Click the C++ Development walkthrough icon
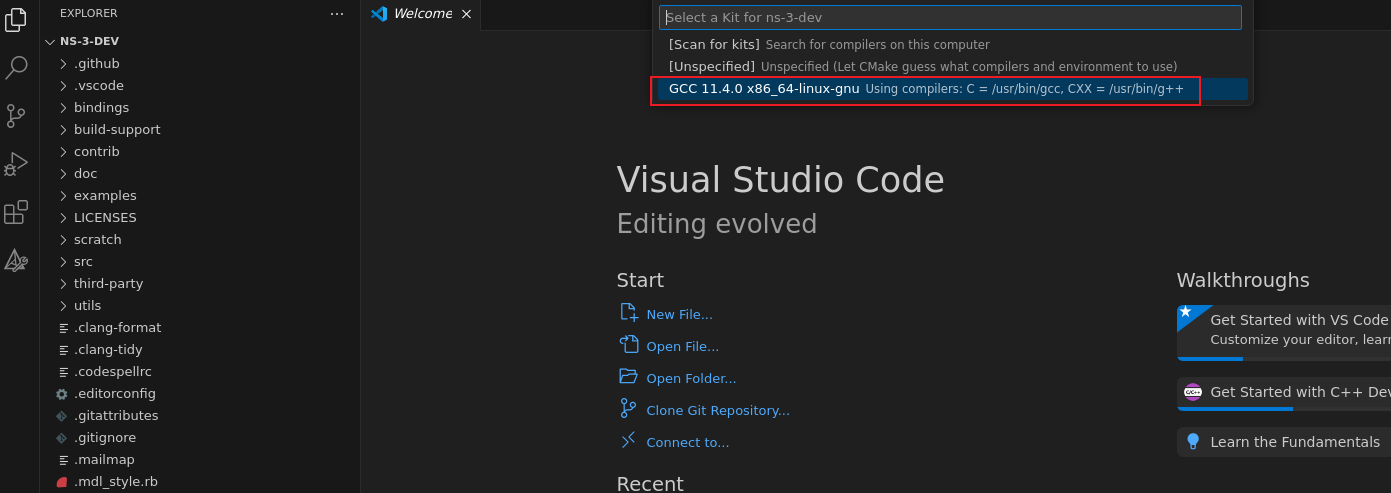Viewport: 1391px width, 493px height. [x=1192, y=392]
